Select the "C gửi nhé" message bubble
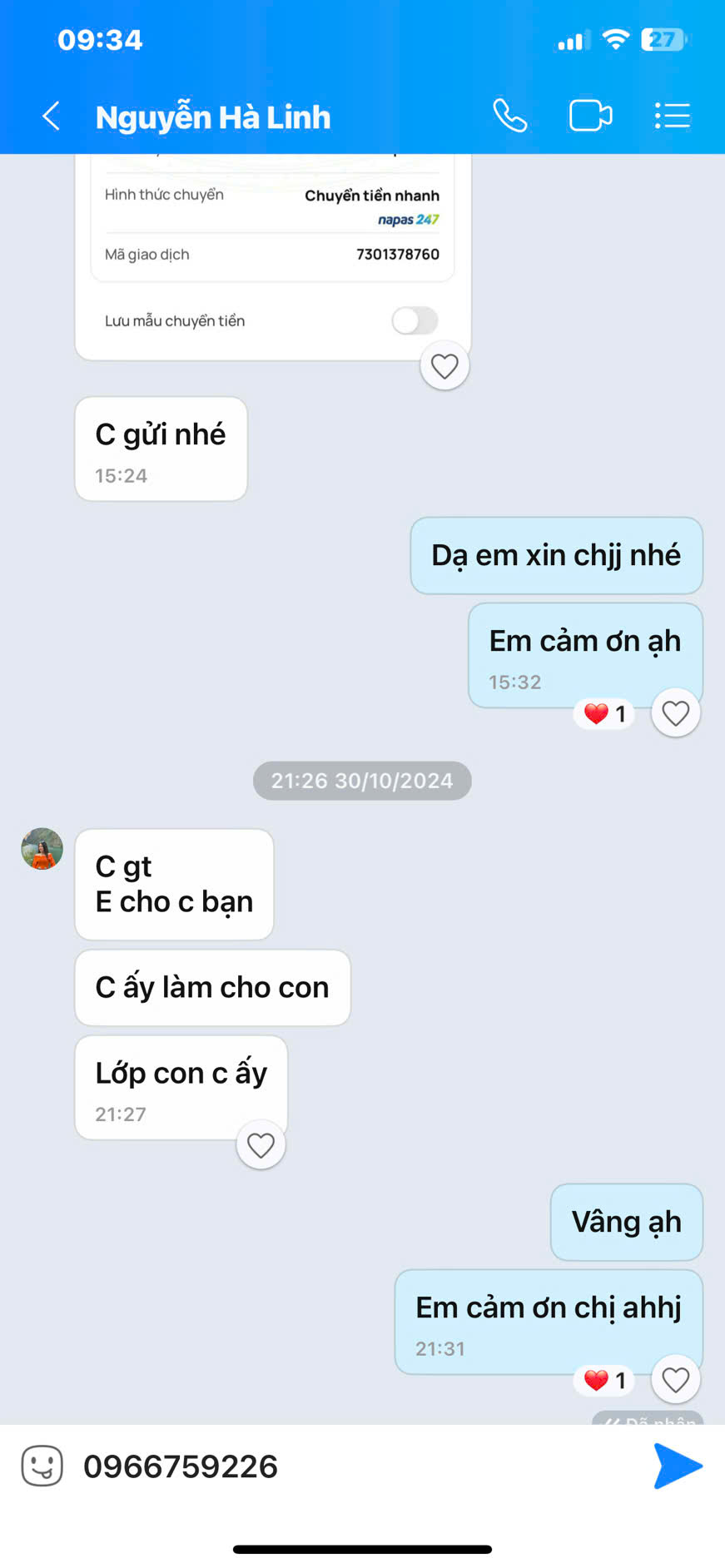 coord(161,449)
